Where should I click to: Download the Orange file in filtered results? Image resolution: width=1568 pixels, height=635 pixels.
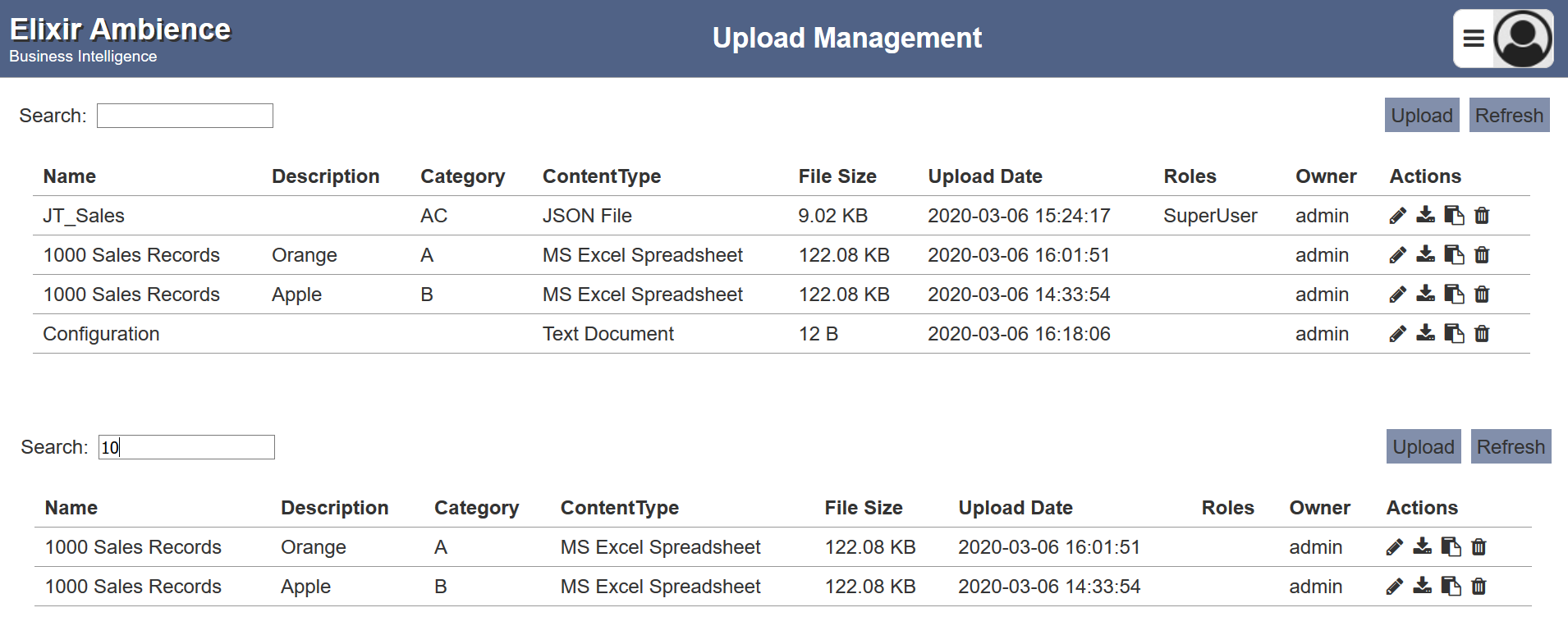tap(1423, 546)
